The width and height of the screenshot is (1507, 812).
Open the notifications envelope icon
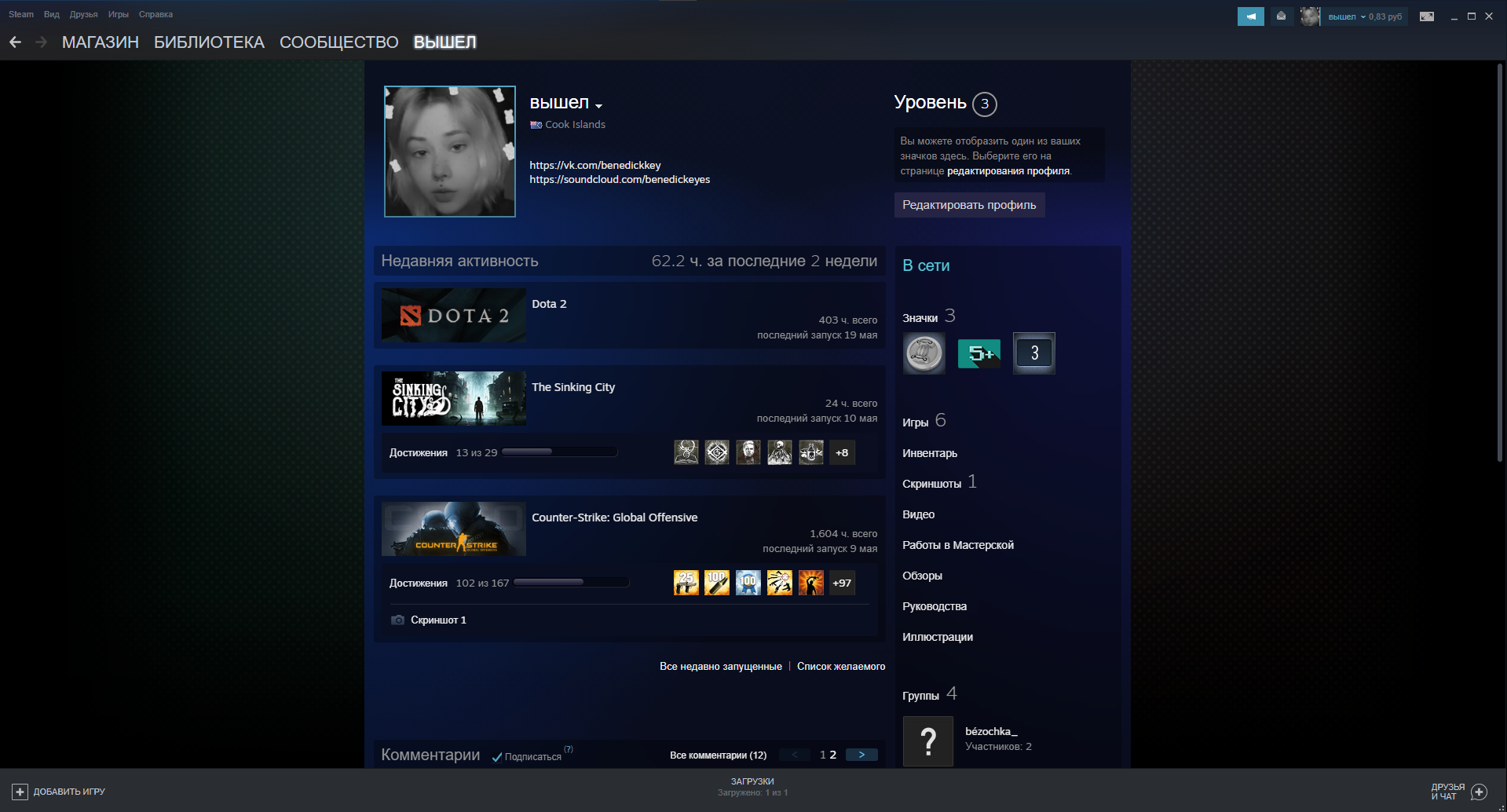1281,16
